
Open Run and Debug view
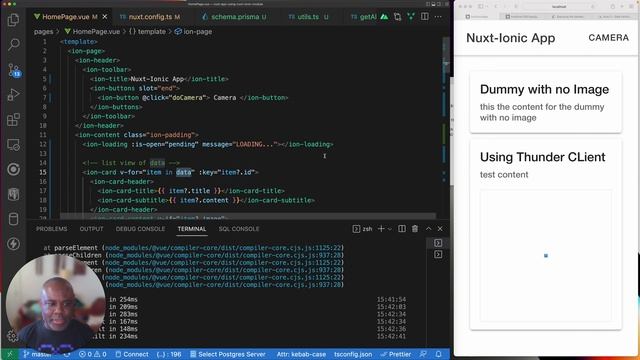pyautogui.click(x=13, y=95)
